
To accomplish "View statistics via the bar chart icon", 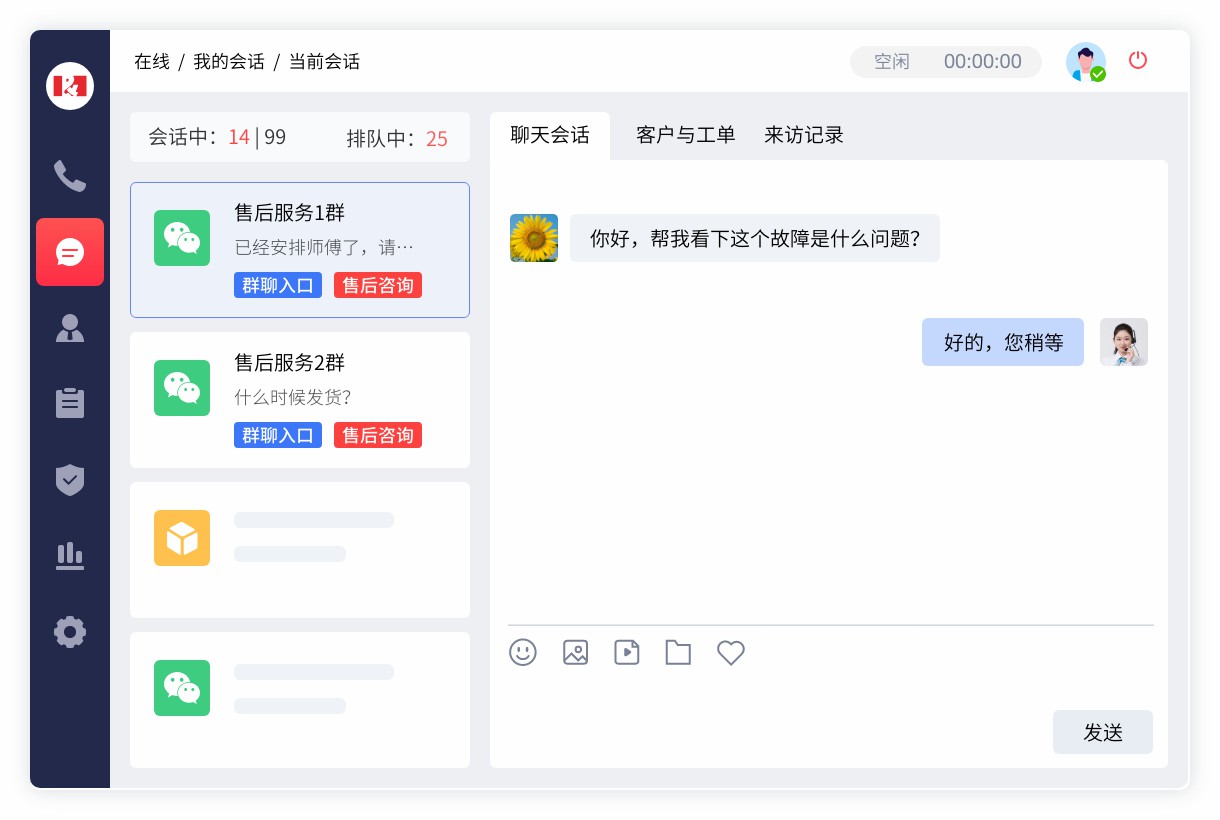I will (70, 556).
